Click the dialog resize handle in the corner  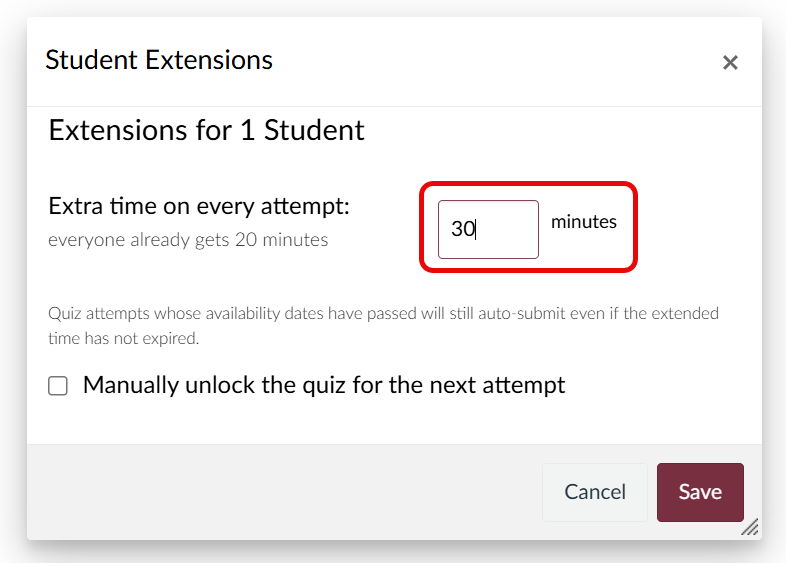pyautogui.click(x=749, y=527)
